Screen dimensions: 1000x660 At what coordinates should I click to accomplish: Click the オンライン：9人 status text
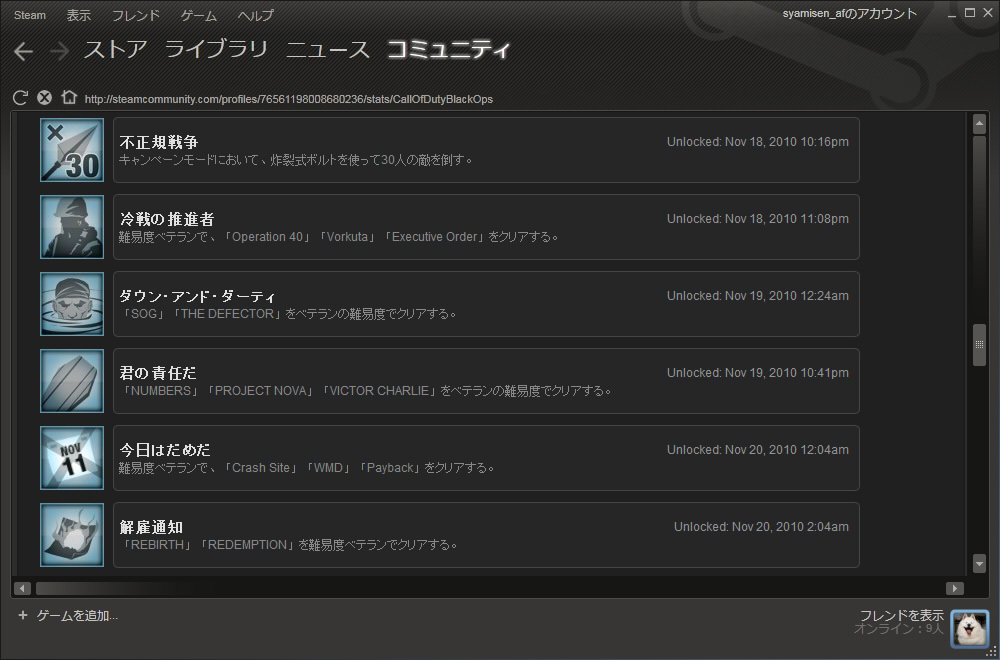899,629
